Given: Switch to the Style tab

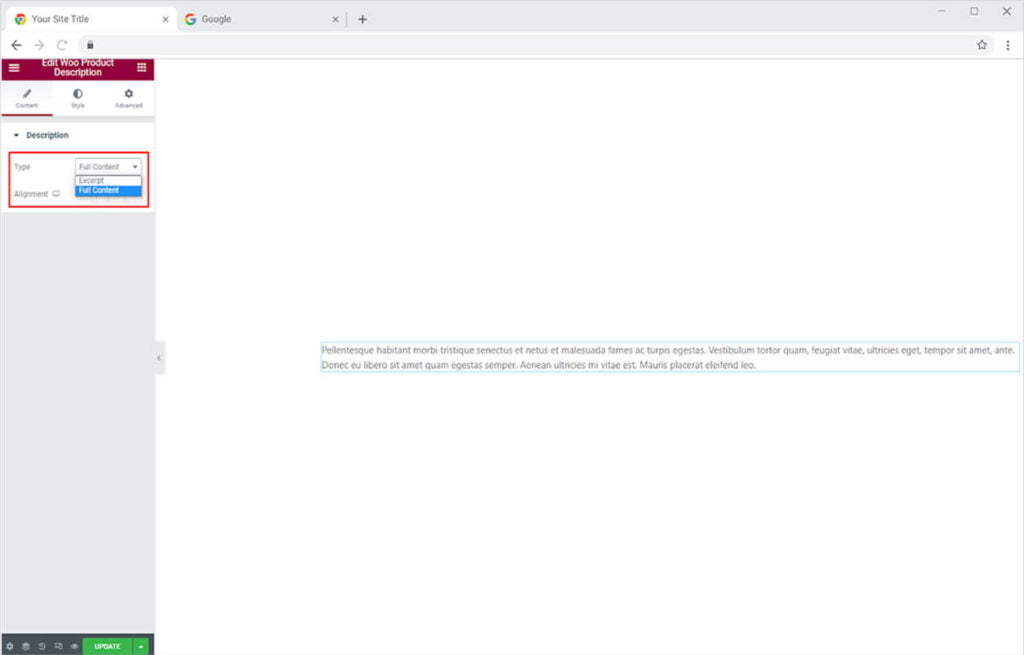Looking at the screenshot, I should click(x=78, y=98).
